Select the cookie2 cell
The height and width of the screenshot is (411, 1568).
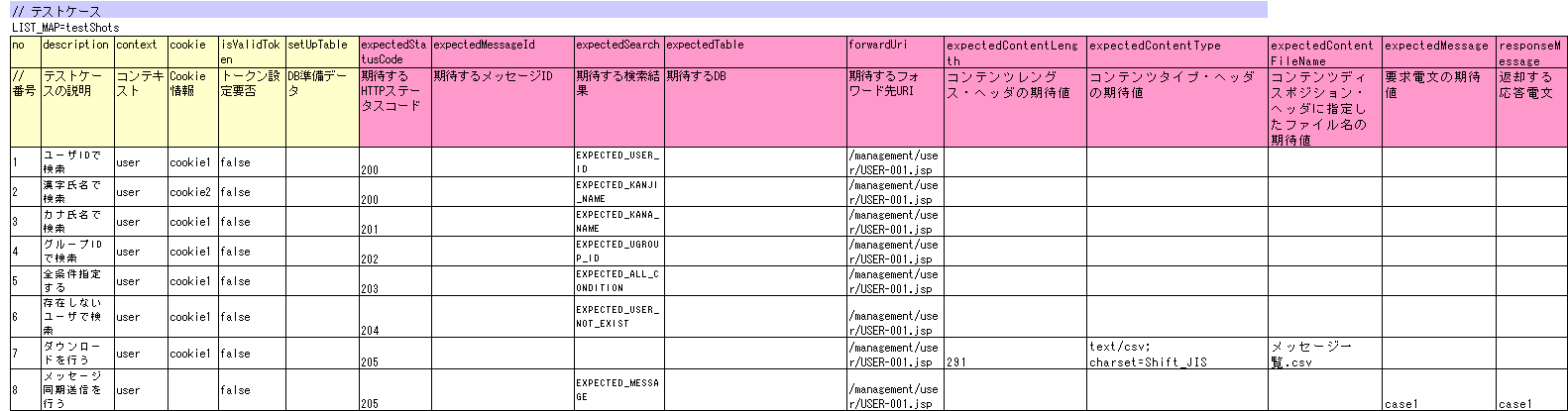tap(192, 192)
